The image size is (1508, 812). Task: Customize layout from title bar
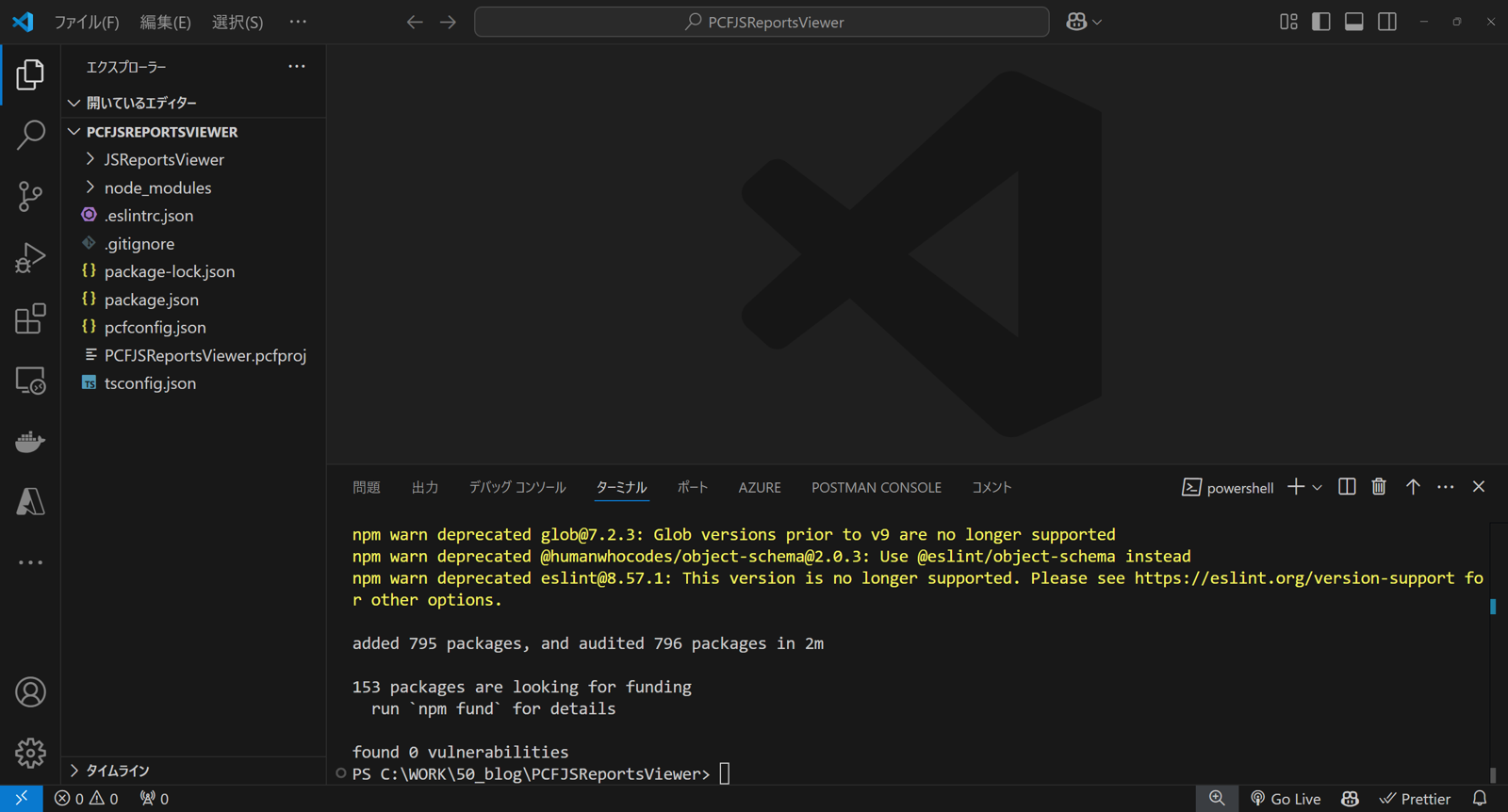(x=1288, y=22)
